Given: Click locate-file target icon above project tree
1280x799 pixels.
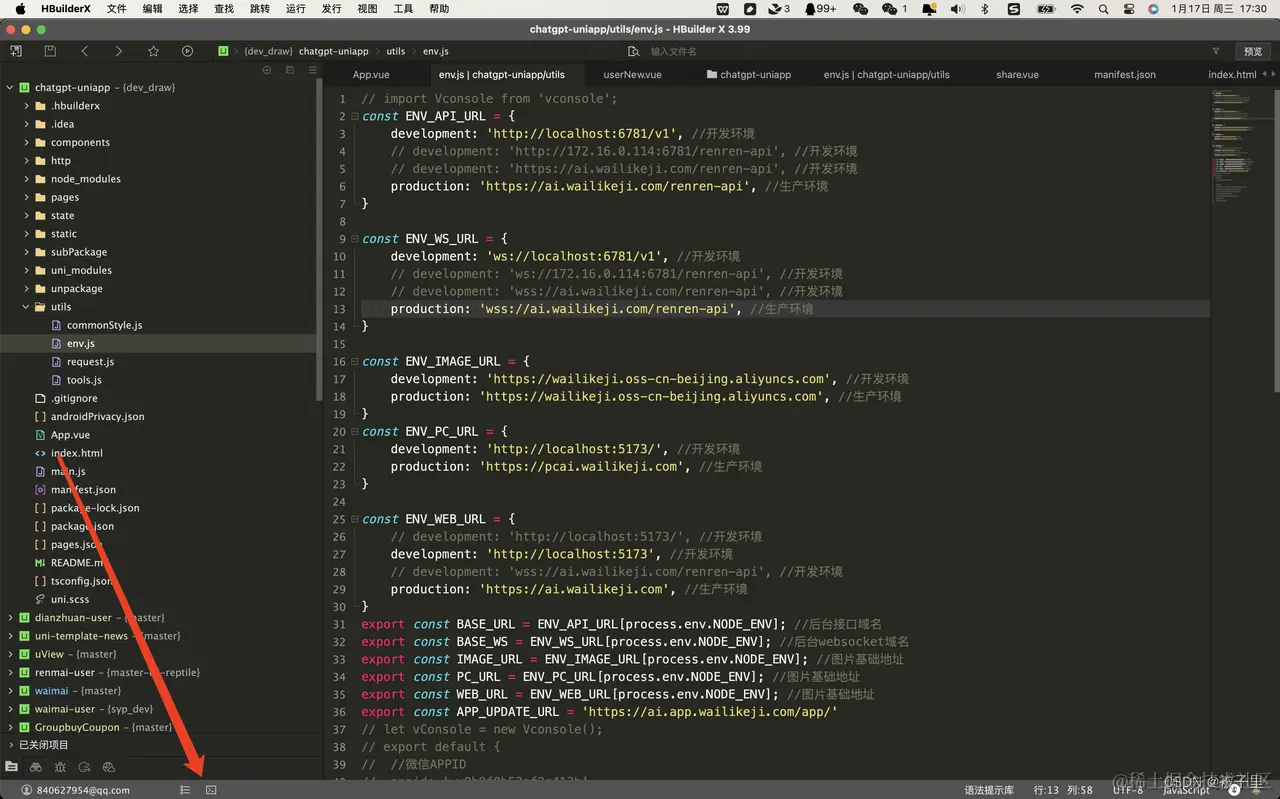Looking at the screenshot, I should 267,70.
